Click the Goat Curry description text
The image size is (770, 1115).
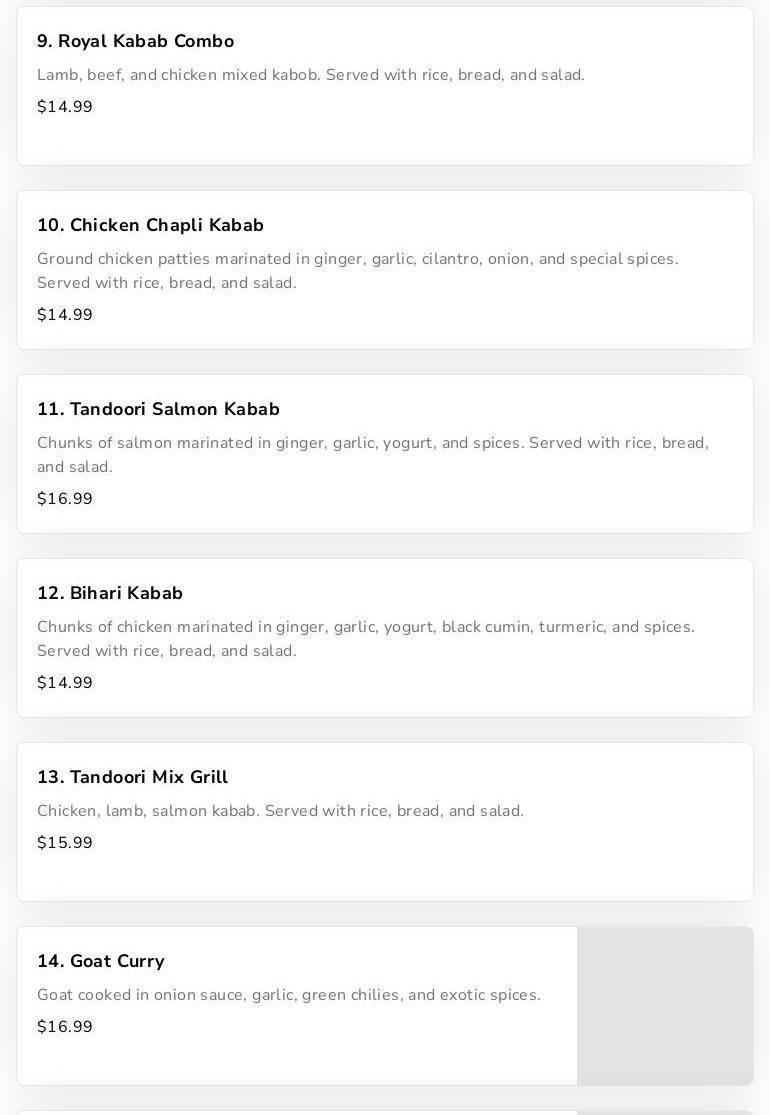click(288, 995)
